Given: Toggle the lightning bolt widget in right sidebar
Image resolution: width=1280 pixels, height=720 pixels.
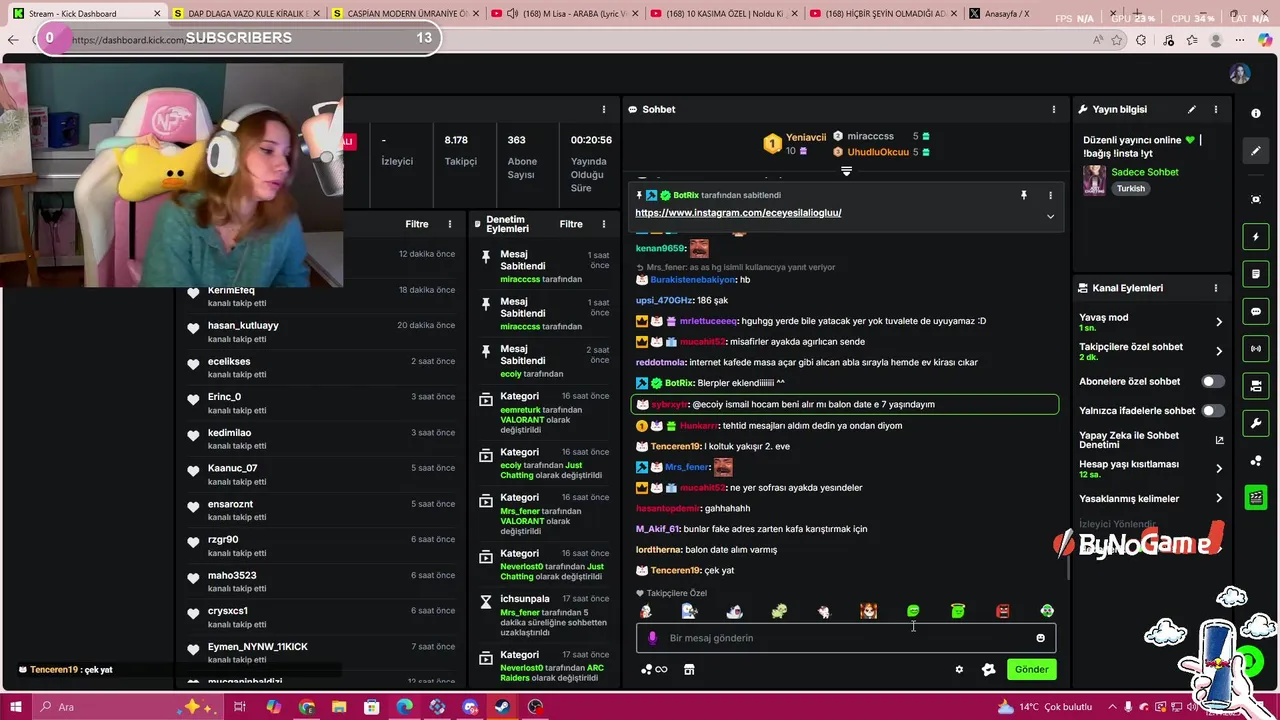Looking at the screenshot, I should click(1256, 237).
